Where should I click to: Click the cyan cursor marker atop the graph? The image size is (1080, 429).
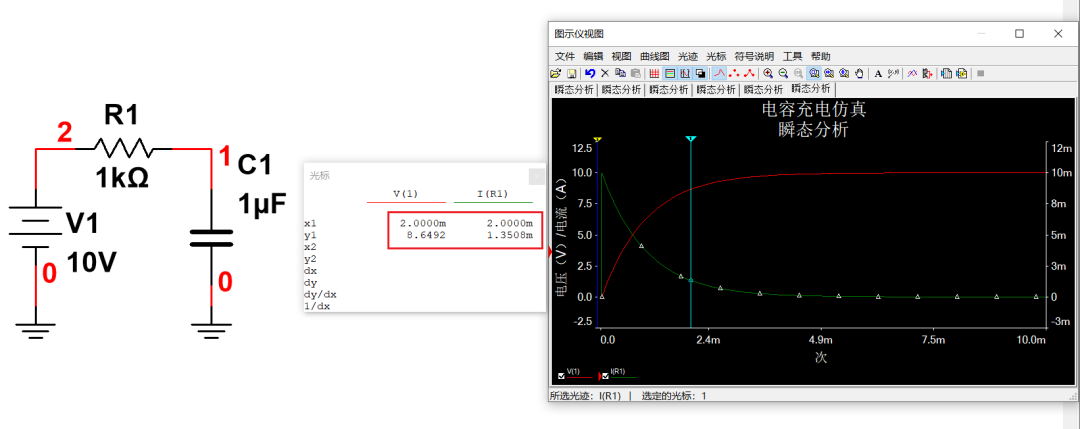coord(690,139)
